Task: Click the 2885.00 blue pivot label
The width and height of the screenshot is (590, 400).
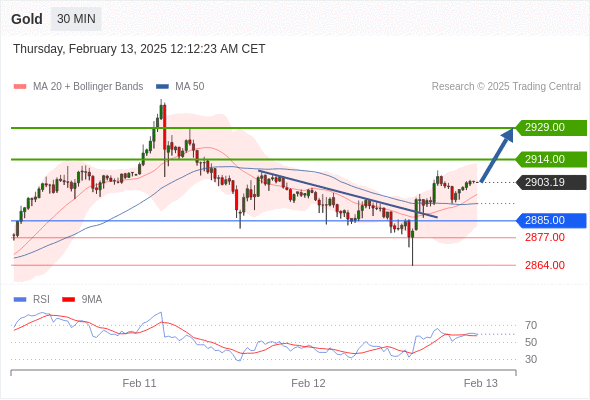Action: coord(551,221)
